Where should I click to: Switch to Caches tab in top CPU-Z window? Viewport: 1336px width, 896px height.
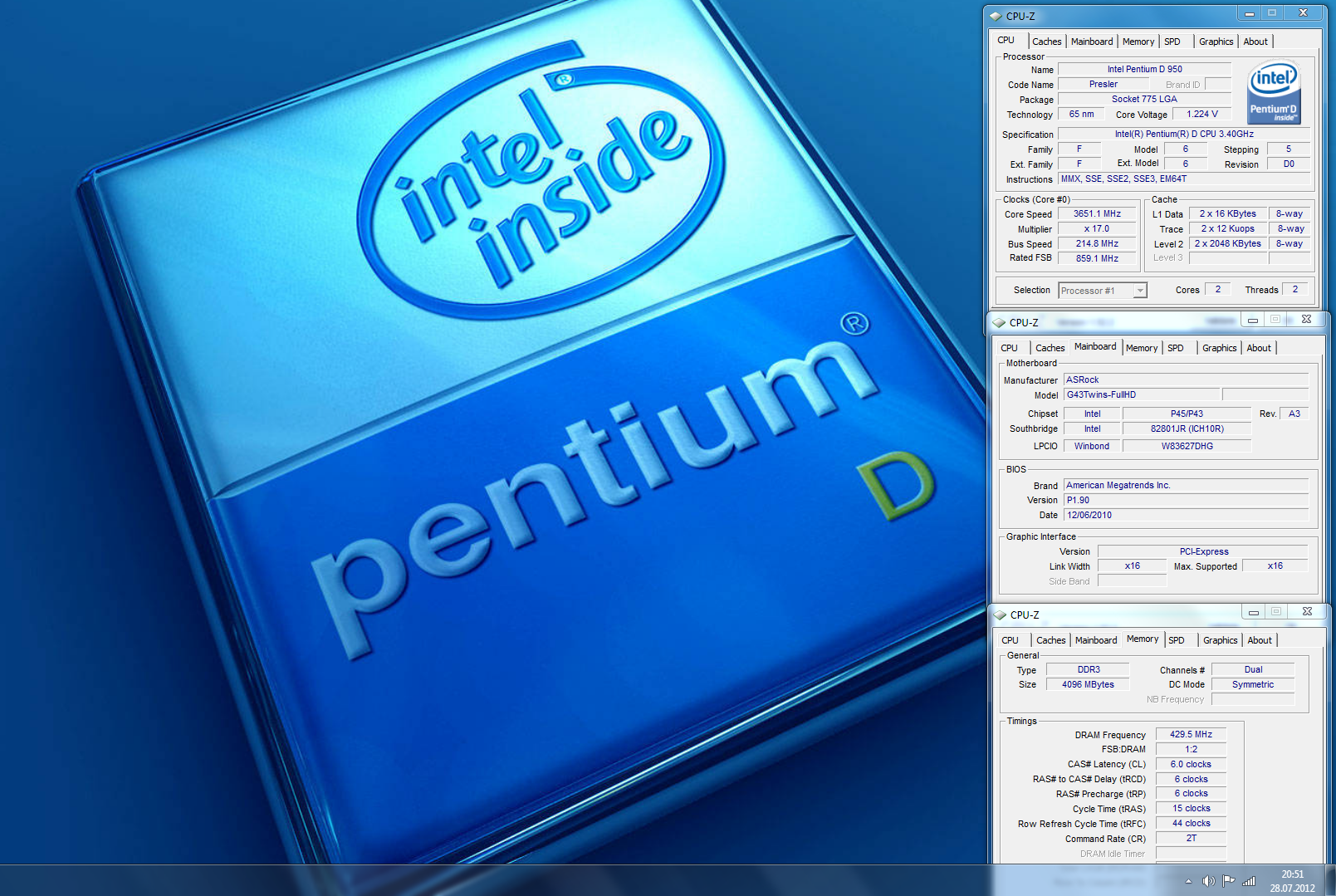[x=1046, y=42]
